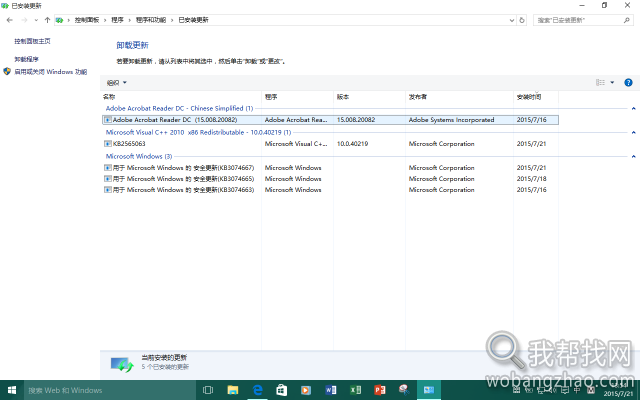Click 控制面板 in the address breadcrumb

point(87,20)
